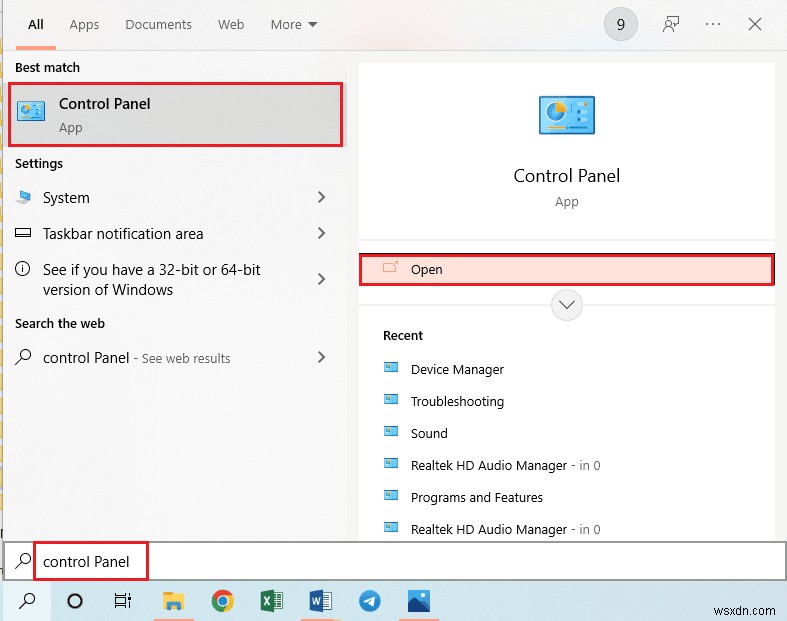787x621 pixels.
Task: Expand the More filter dropdown
Action: tap(294, 25)
